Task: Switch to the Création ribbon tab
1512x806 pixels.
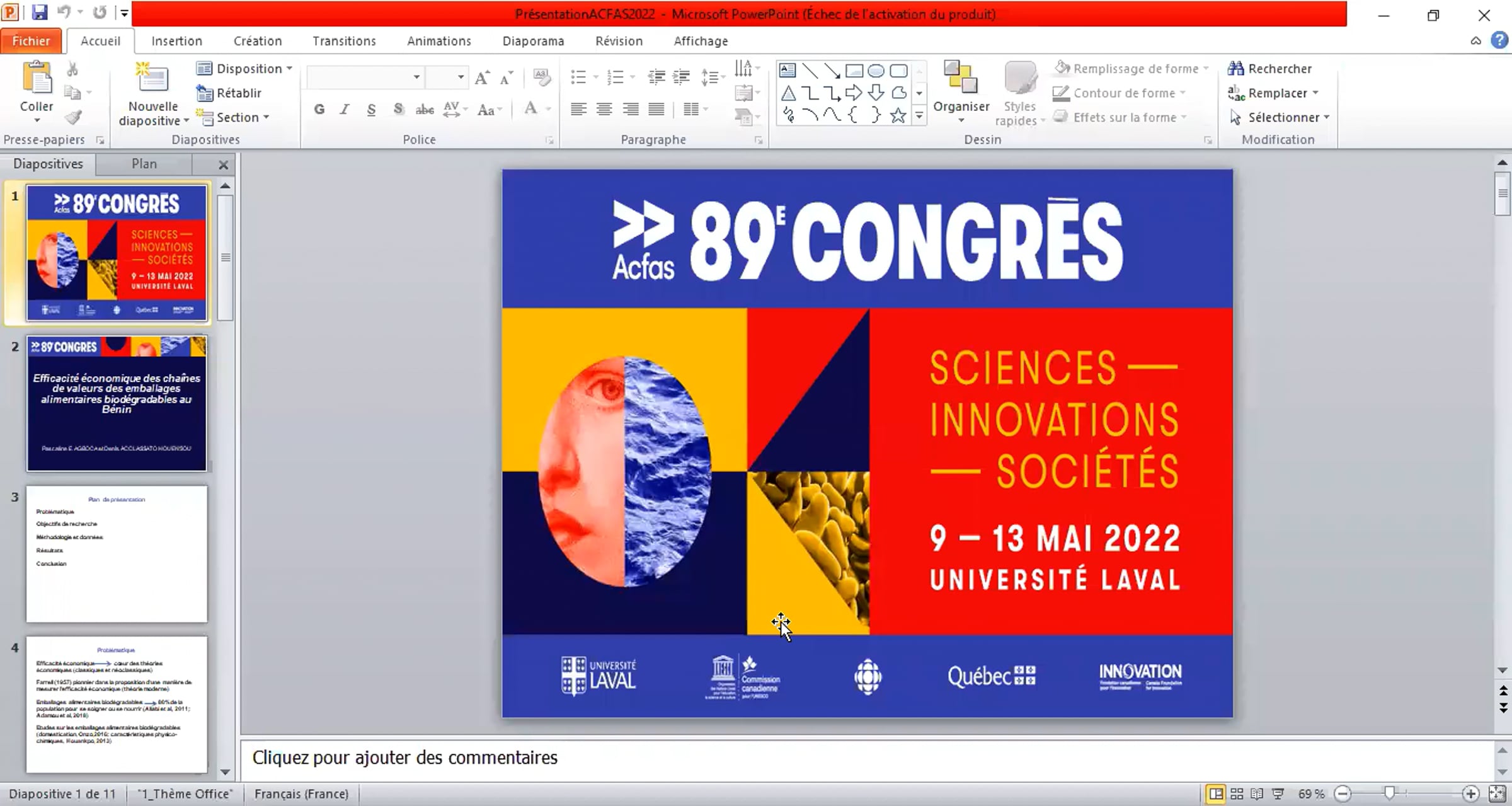Action: (x=258, y=41)
